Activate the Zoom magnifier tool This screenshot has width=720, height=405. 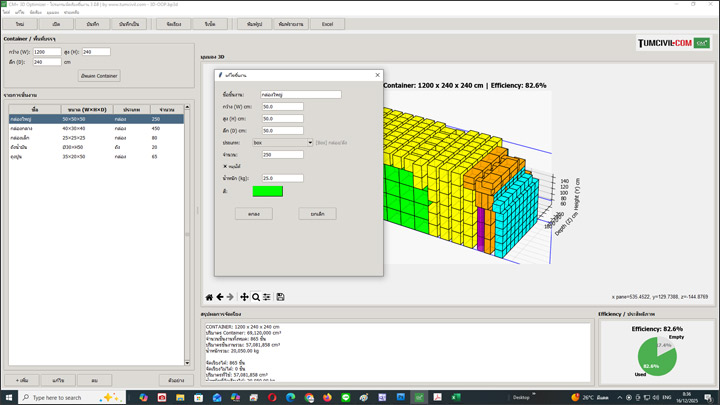tap(256, 297)
